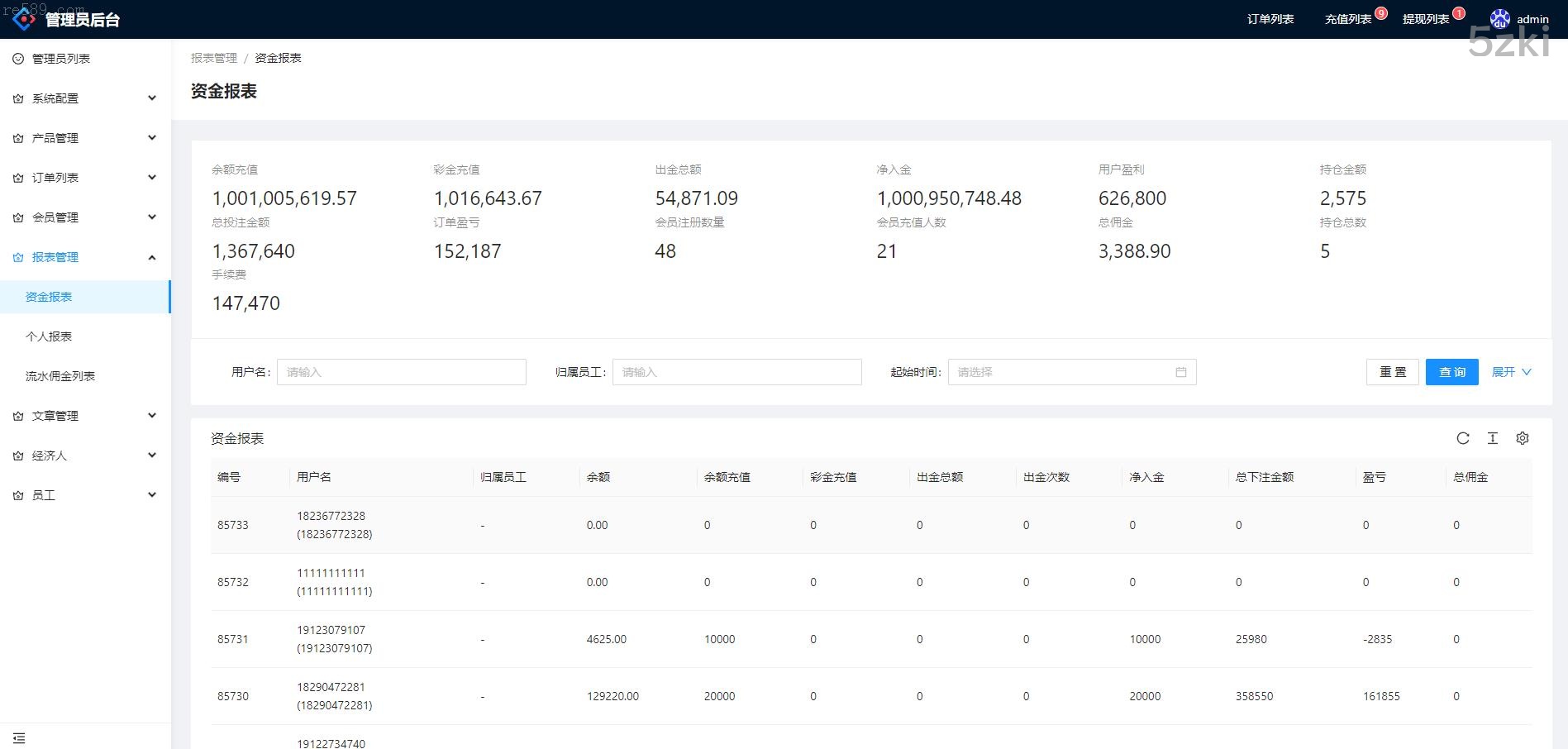Click the 管理员列表 sidebar icon
Image resolution: width=1568 pixels, height=749 pixels.
(x=18, y=59)
